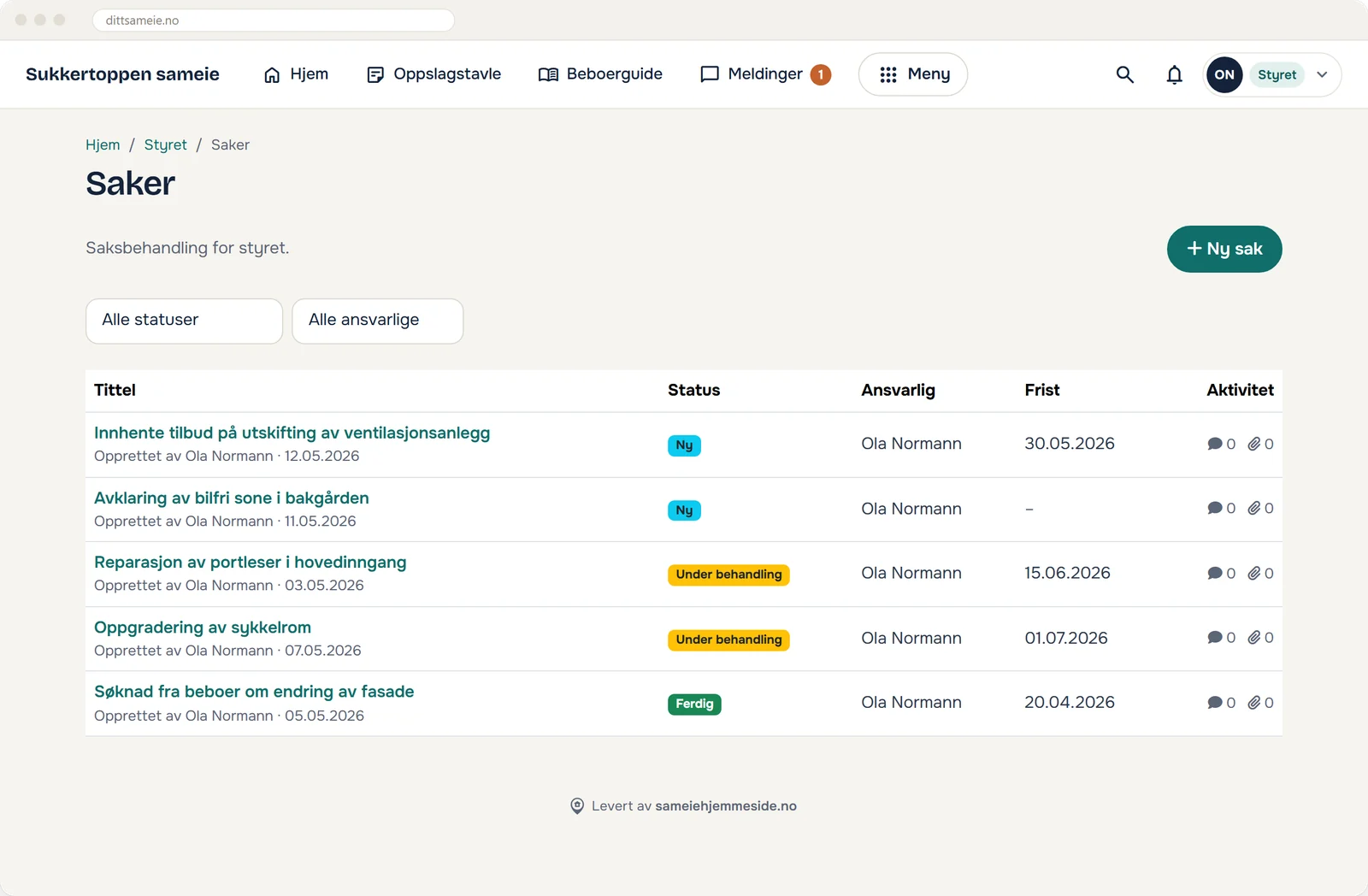1368x896 pixels.
Task: Open the search magnifier icon
Action: 1125,74
